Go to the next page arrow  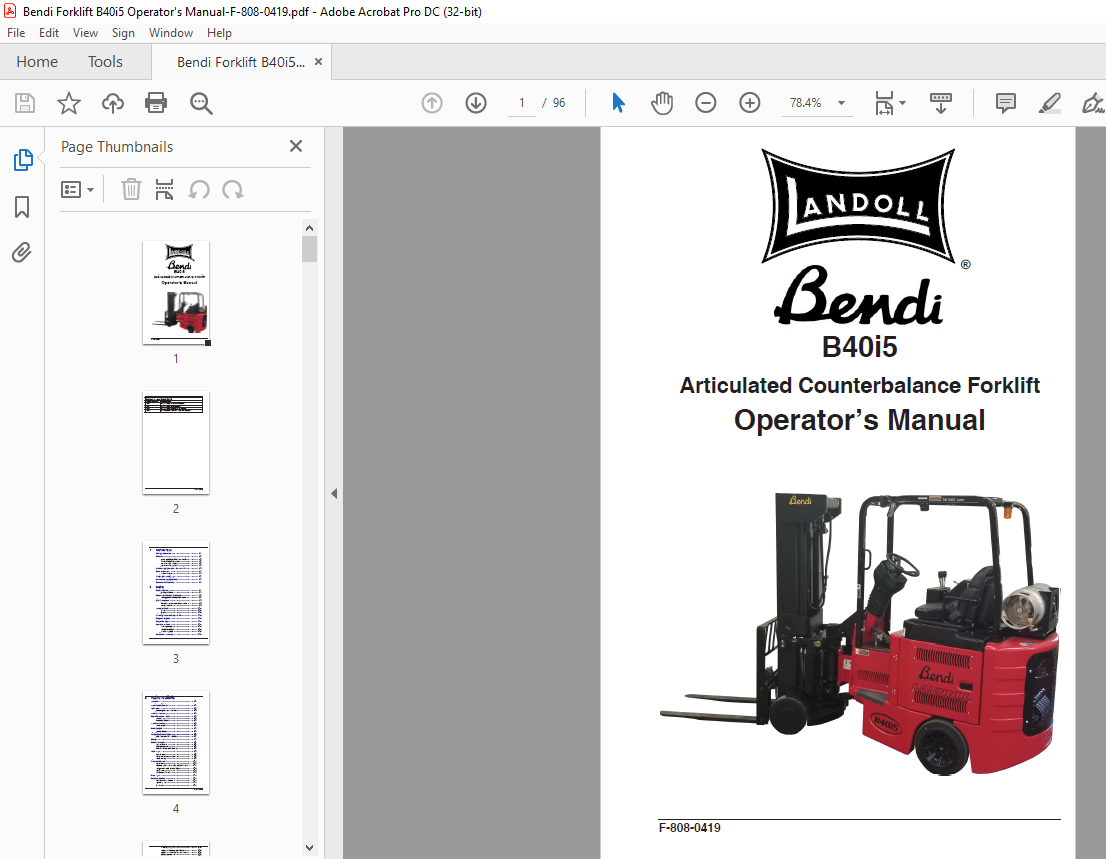[x=476, y=103]
